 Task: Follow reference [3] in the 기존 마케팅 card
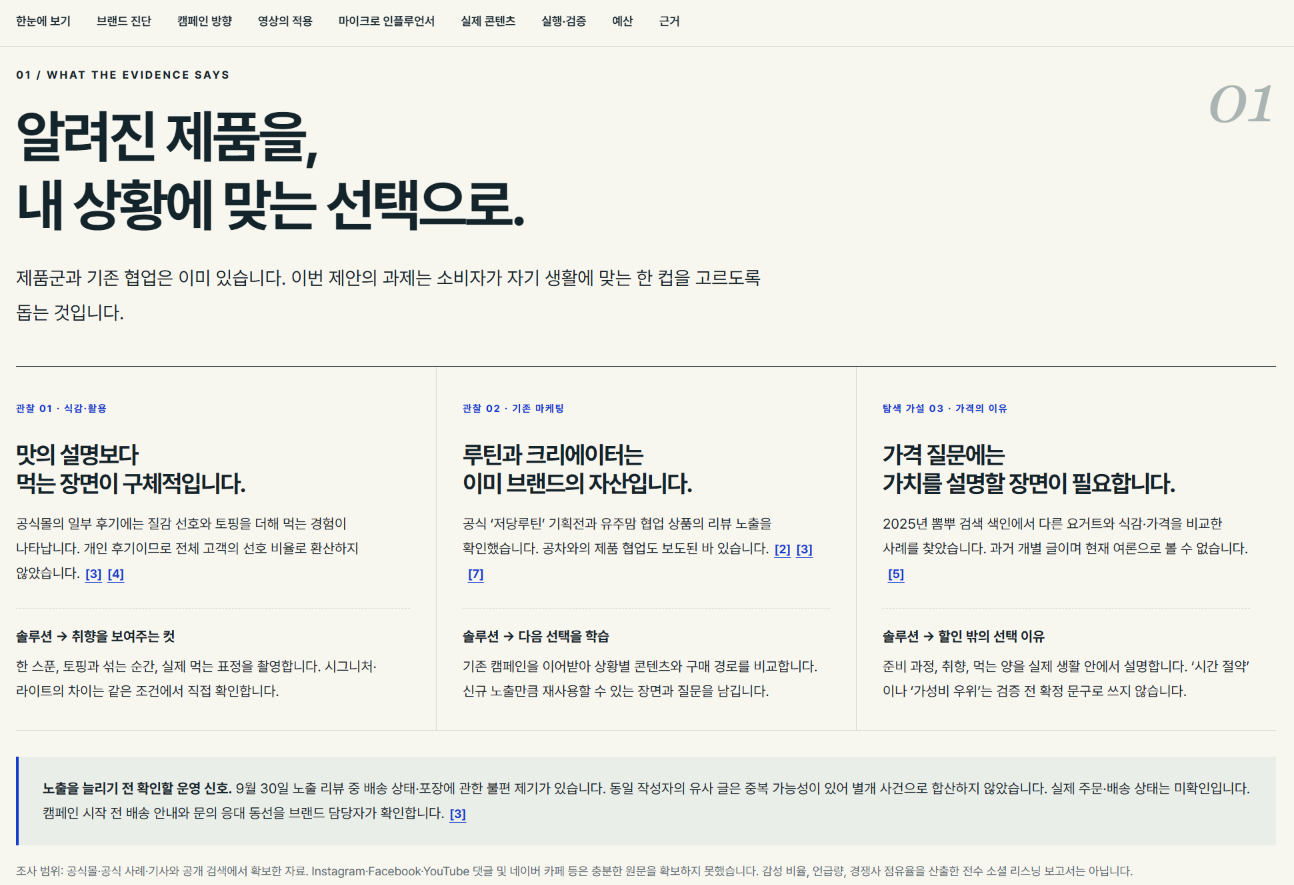[x=804, y=549]
